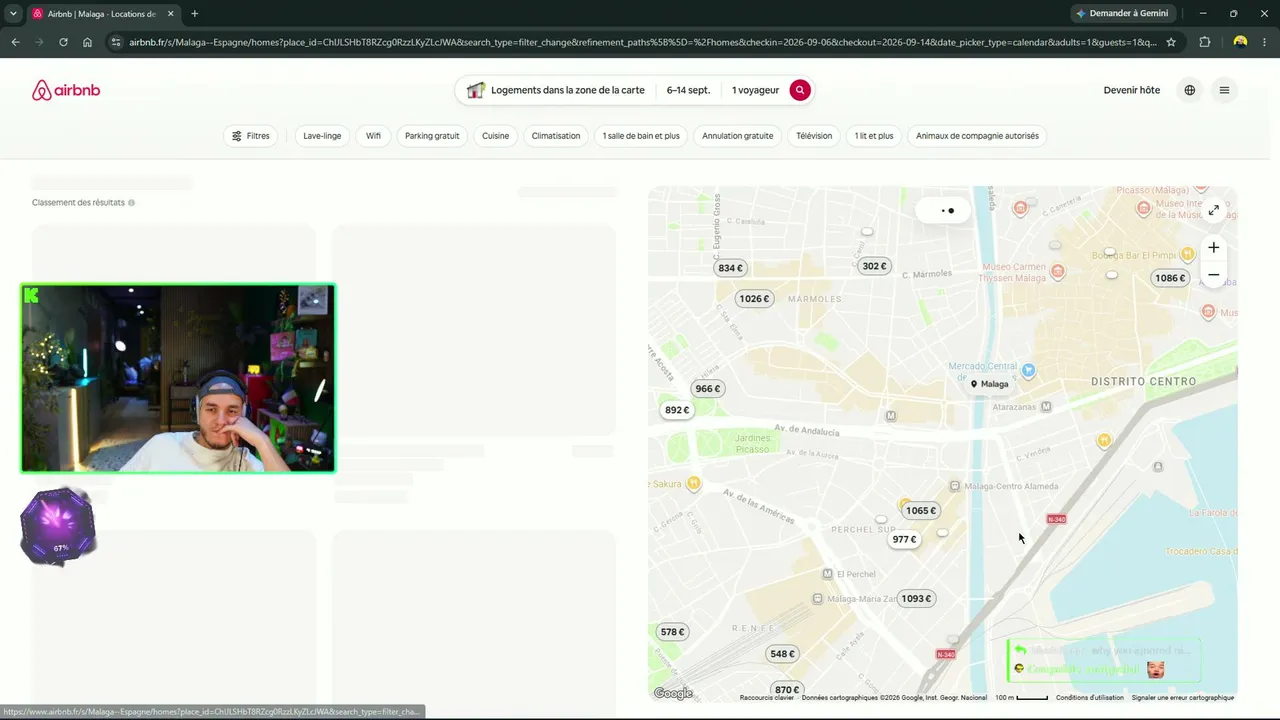
Task: Click the Devenir hôte link
Action: [1132, 90]
